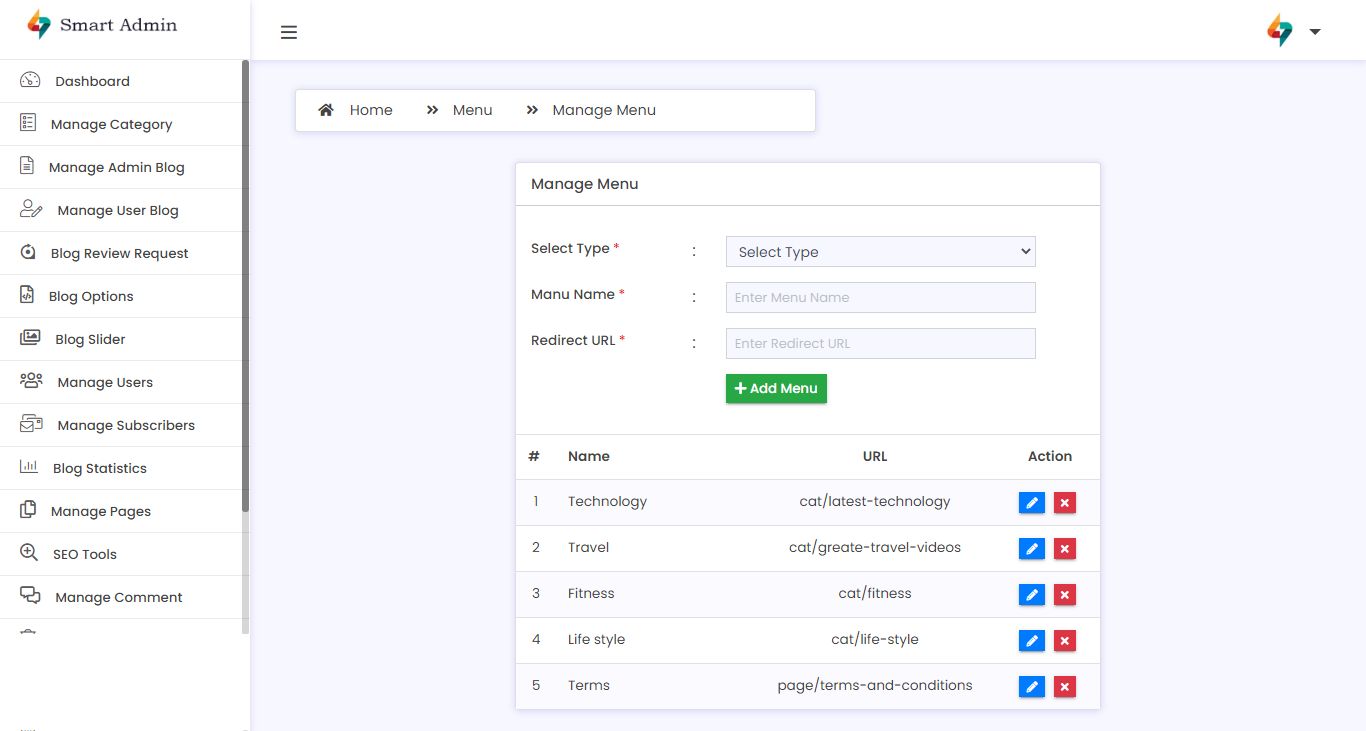Select Blog Statistics in sidebar
This screenshot has height=731, width=1366.
121,468
